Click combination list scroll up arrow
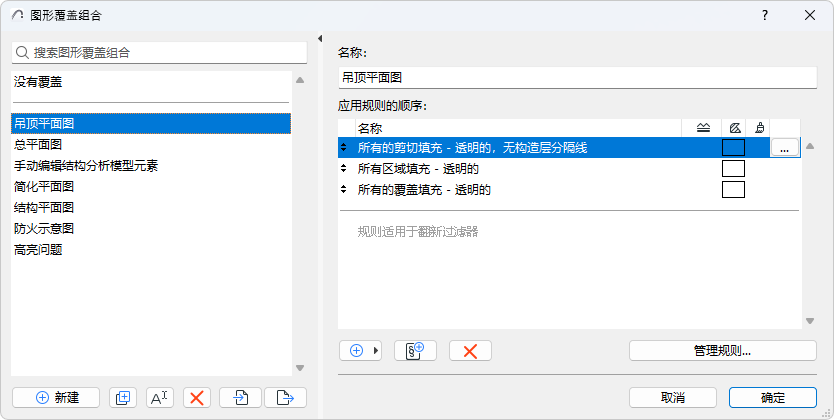The height and width of the screenshot is (420, 834). pyautogui.click(x=300, y=80)
